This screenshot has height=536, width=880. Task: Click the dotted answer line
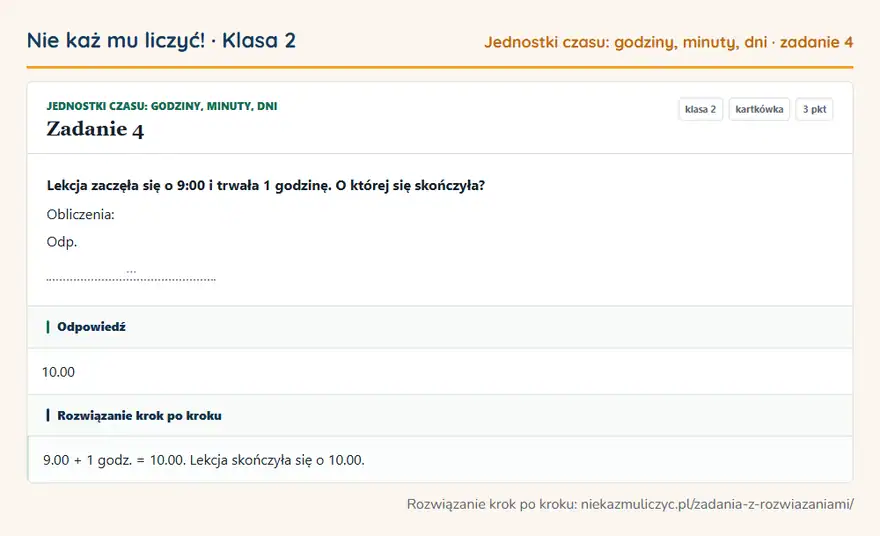[131, 278]
